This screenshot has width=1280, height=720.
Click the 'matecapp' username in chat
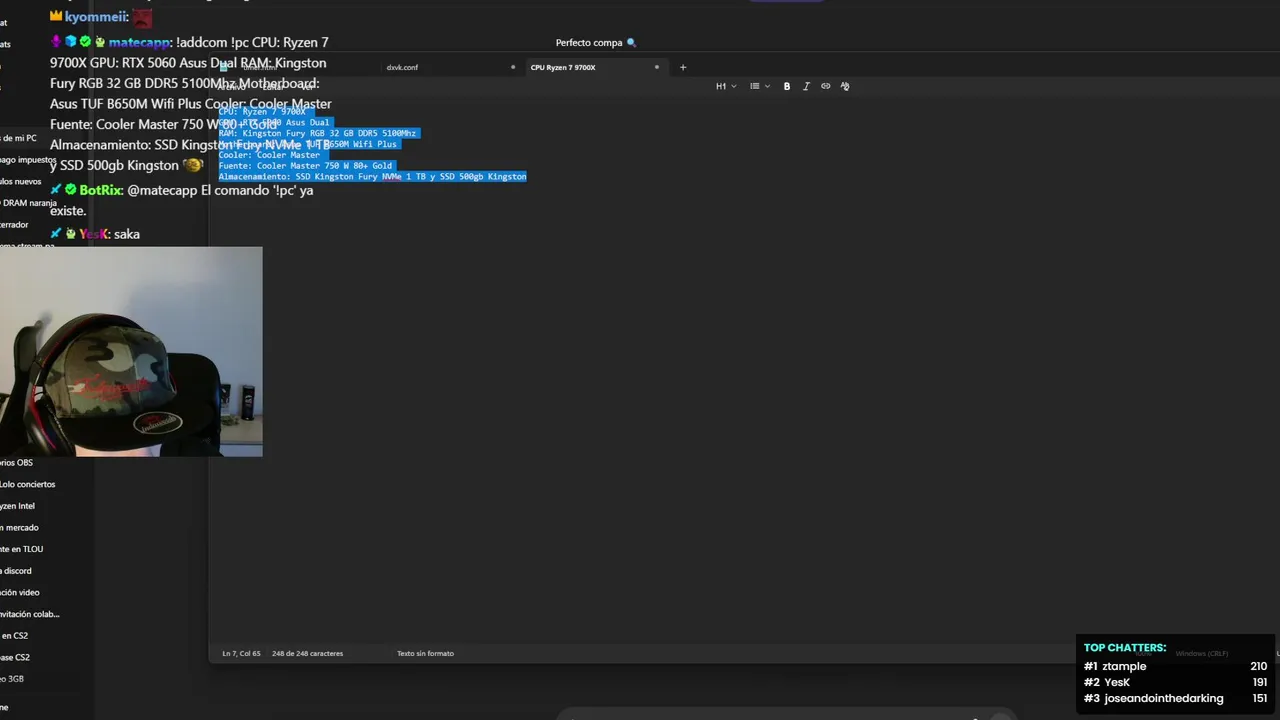pyautogui.click(x=140, y=43)
